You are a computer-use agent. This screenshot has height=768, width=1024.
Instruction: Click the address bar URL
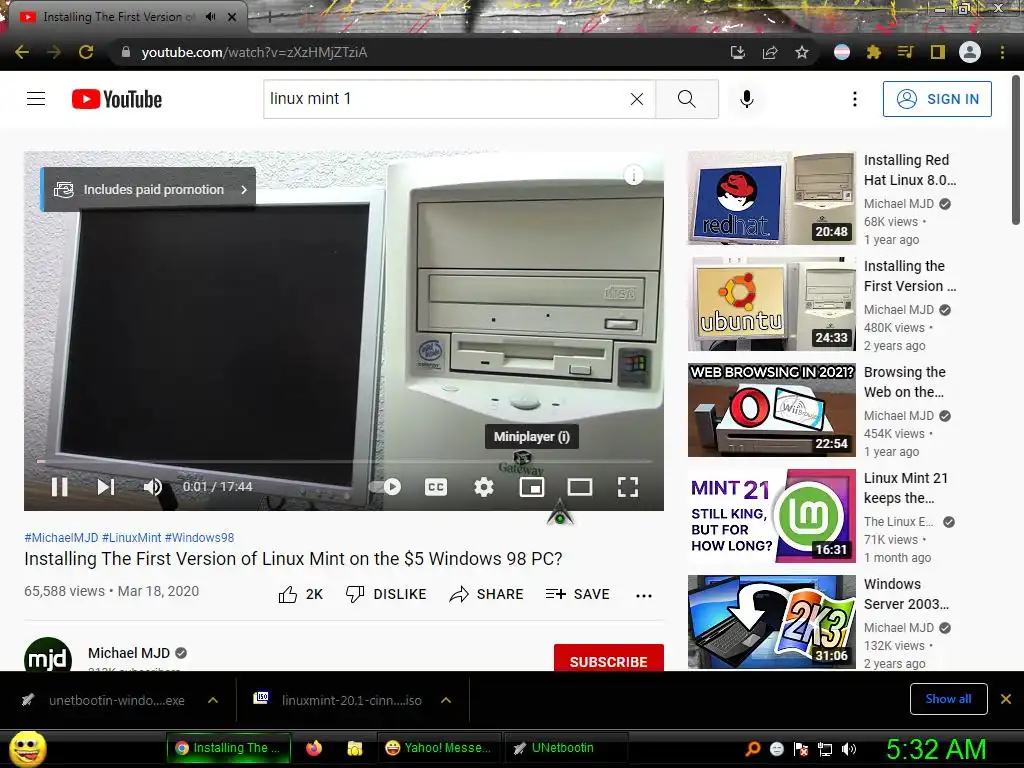[254, 52]
